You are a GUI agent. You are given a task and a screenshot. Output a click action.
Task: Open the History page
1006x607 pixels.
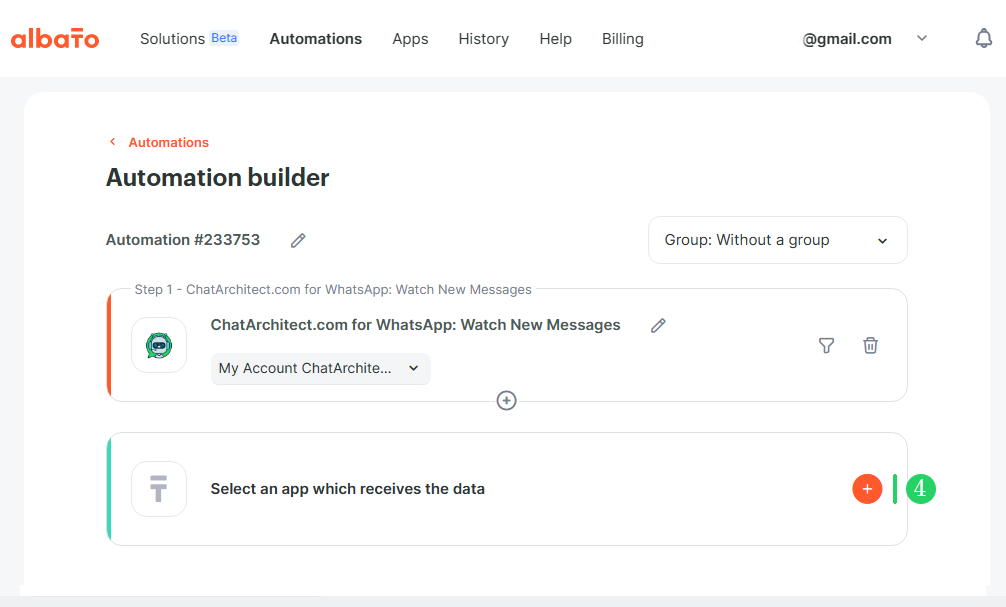(x=484, y=39)
